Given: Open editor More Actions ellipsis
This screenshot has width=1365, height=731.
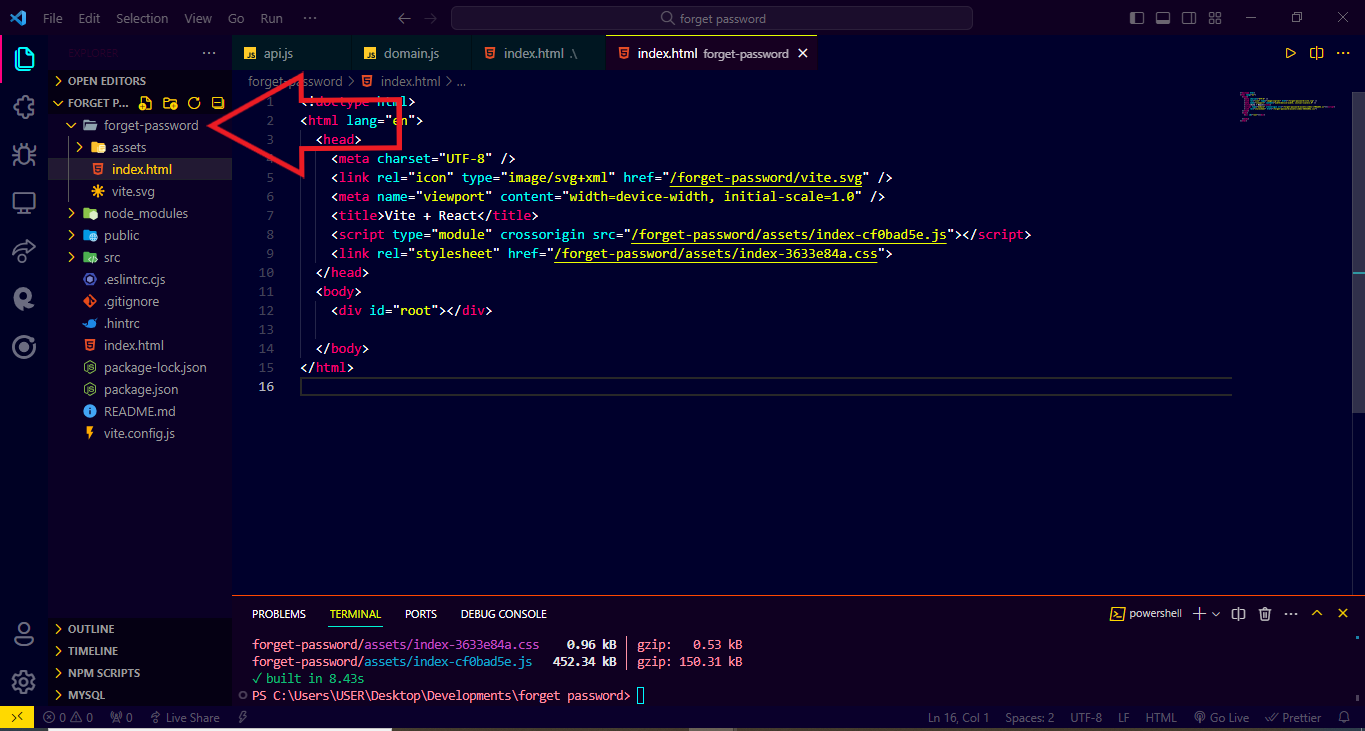Looking at the screenshot, I should point(1343,53).
